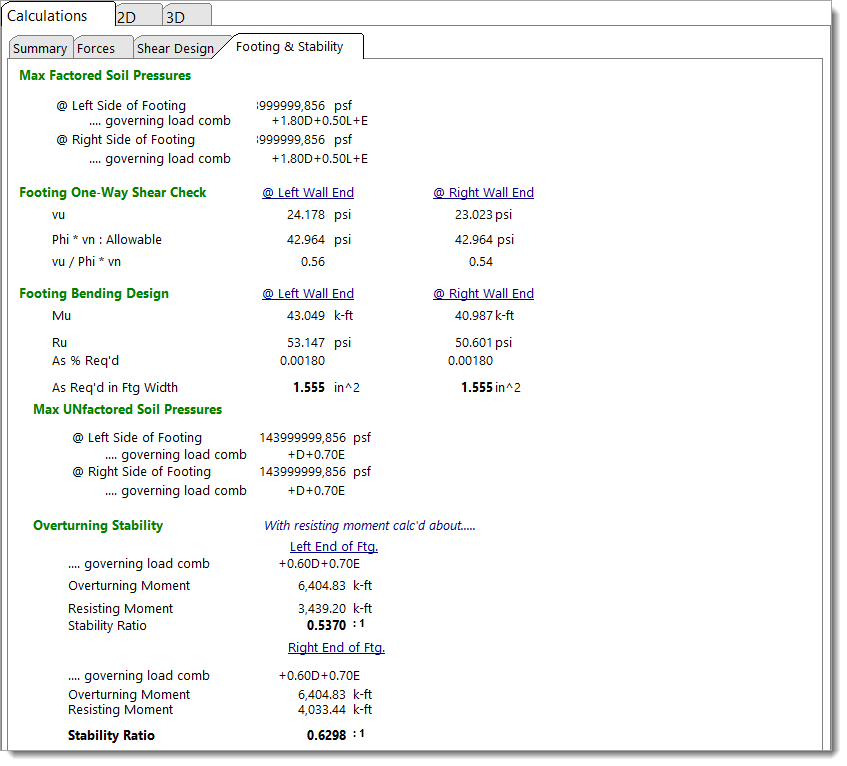Open the Shear Design sub-tab

tap(175, 48)
